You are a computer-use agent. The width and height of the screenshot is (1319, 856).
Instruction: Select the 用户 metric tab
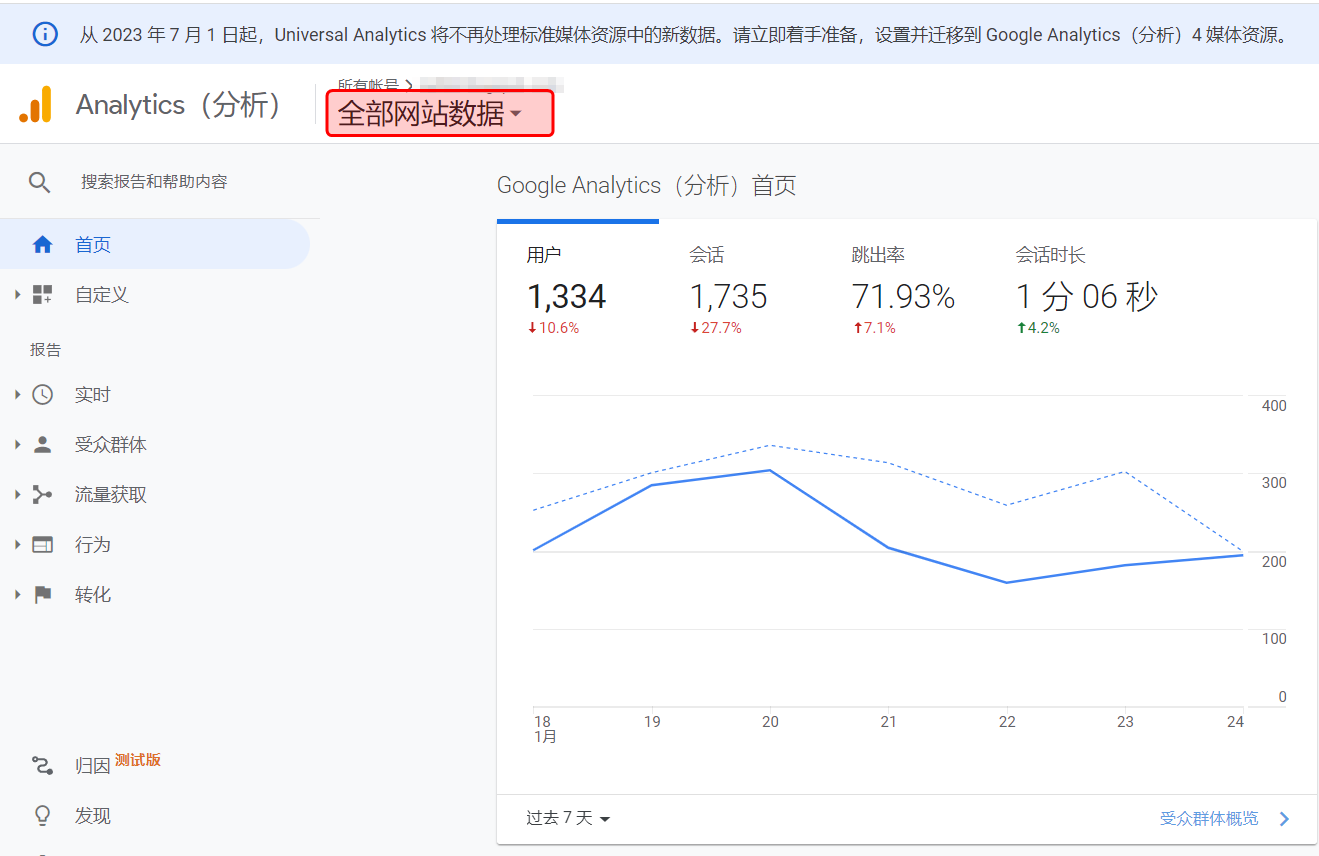(566, 290)
